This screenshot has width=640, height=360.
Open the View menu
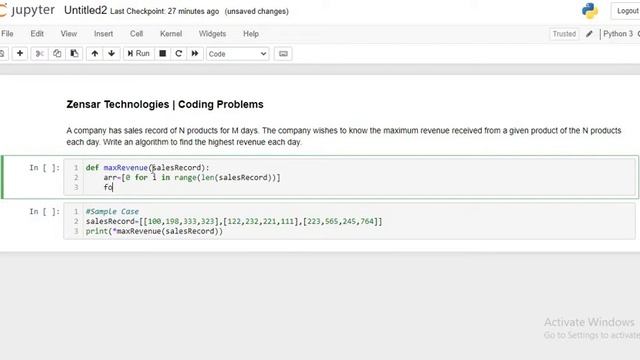69,34
